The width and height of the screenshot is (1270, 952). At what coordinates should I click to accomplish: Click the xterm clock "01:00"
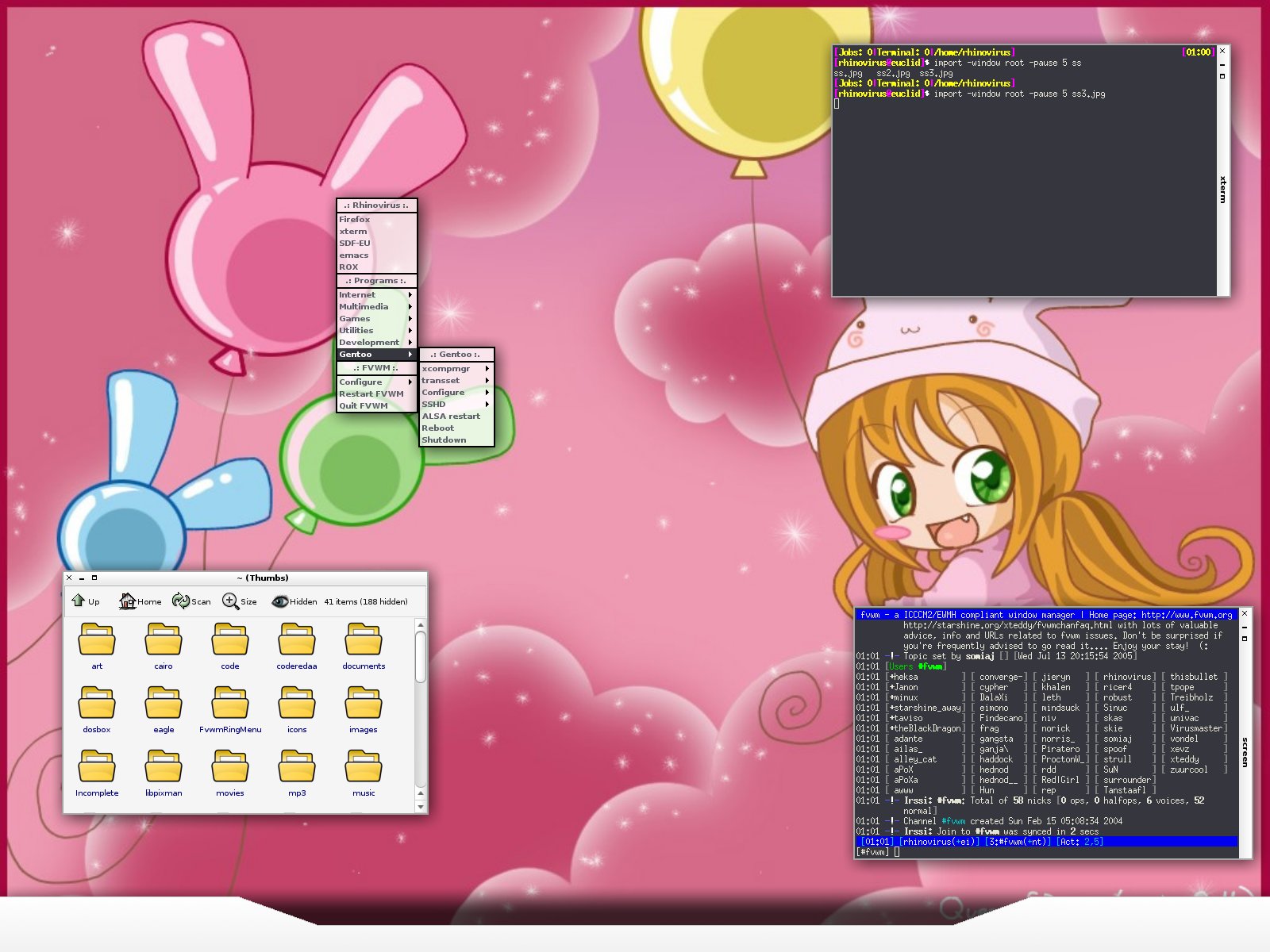point(1198,52)
